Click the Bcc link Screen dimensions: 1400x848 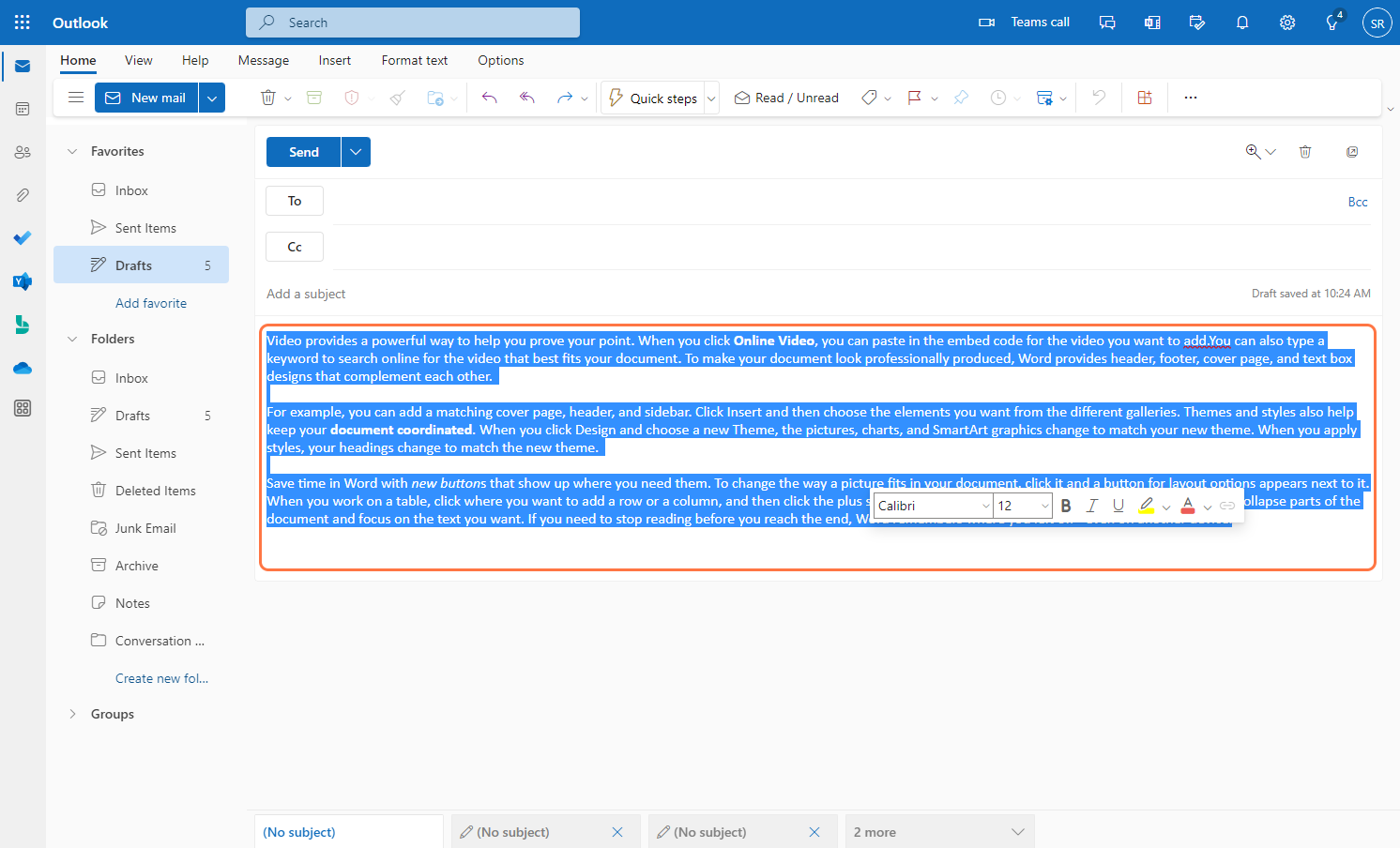click(1358, 202)
